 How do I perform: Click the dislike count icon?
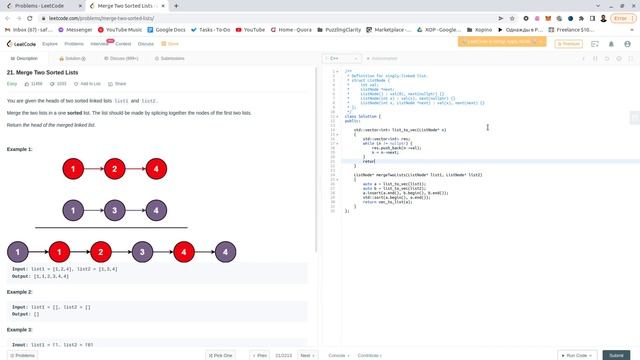[x=52, y=84]
